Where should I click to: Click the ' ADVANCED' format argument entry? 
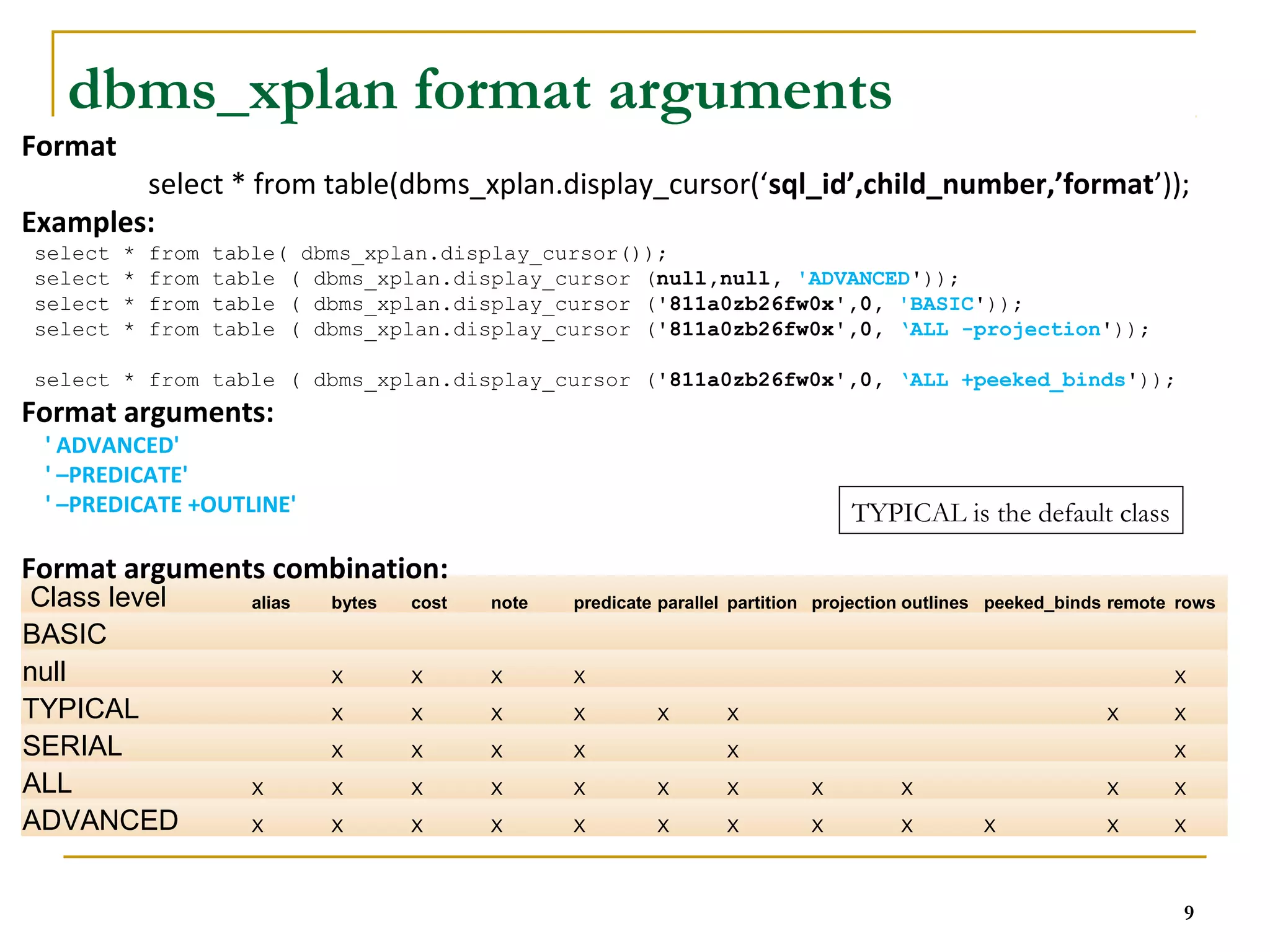(112, 446)
